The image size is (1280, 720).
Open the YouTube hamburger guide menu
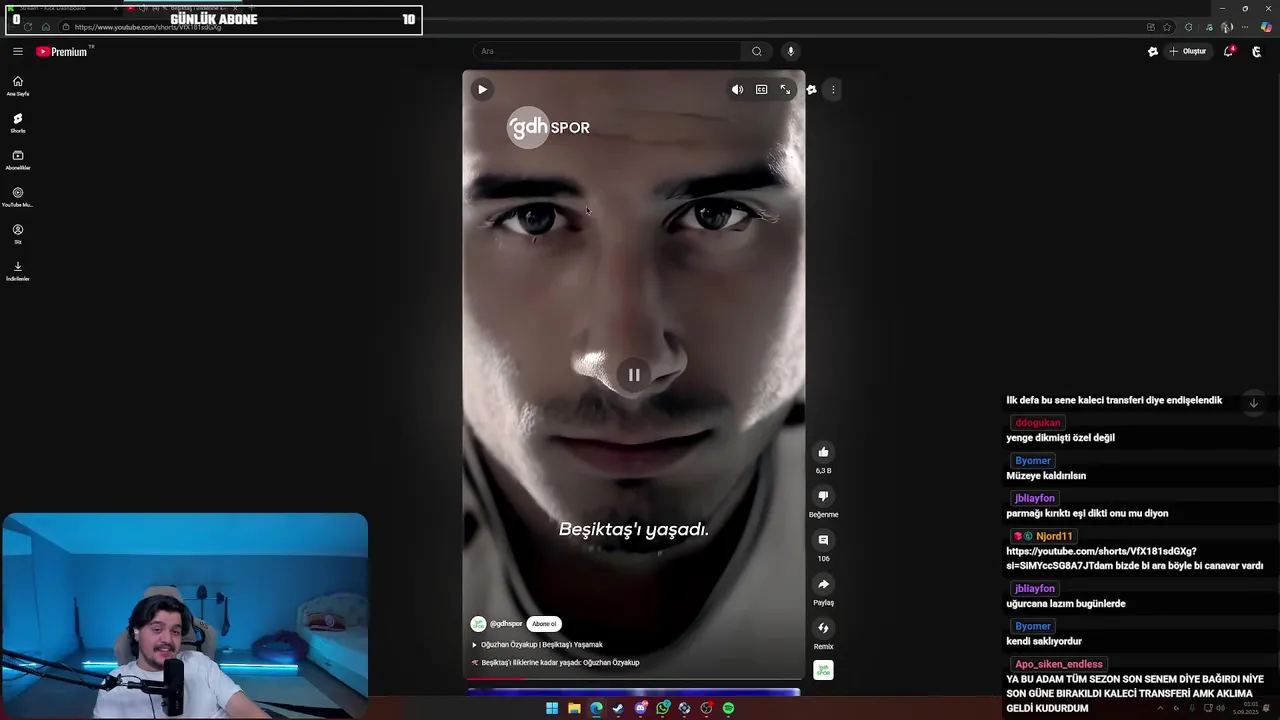[x=17, y=51]
